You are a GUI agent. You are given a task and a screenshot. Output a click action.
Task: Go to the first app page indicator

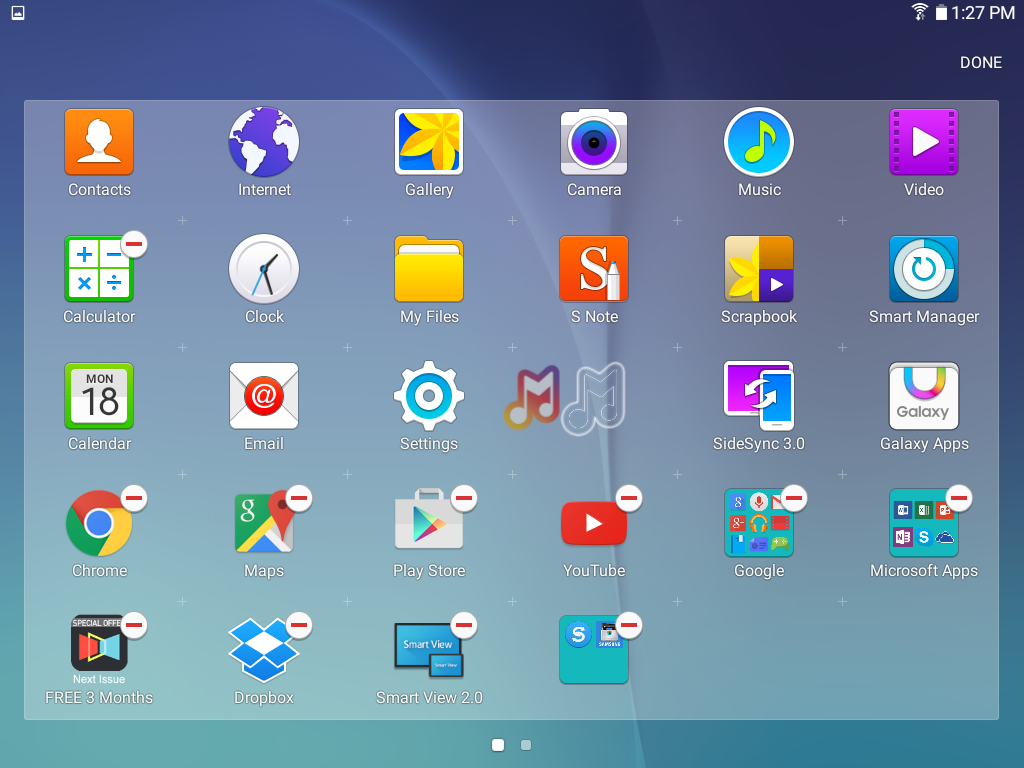coord(498,744)
